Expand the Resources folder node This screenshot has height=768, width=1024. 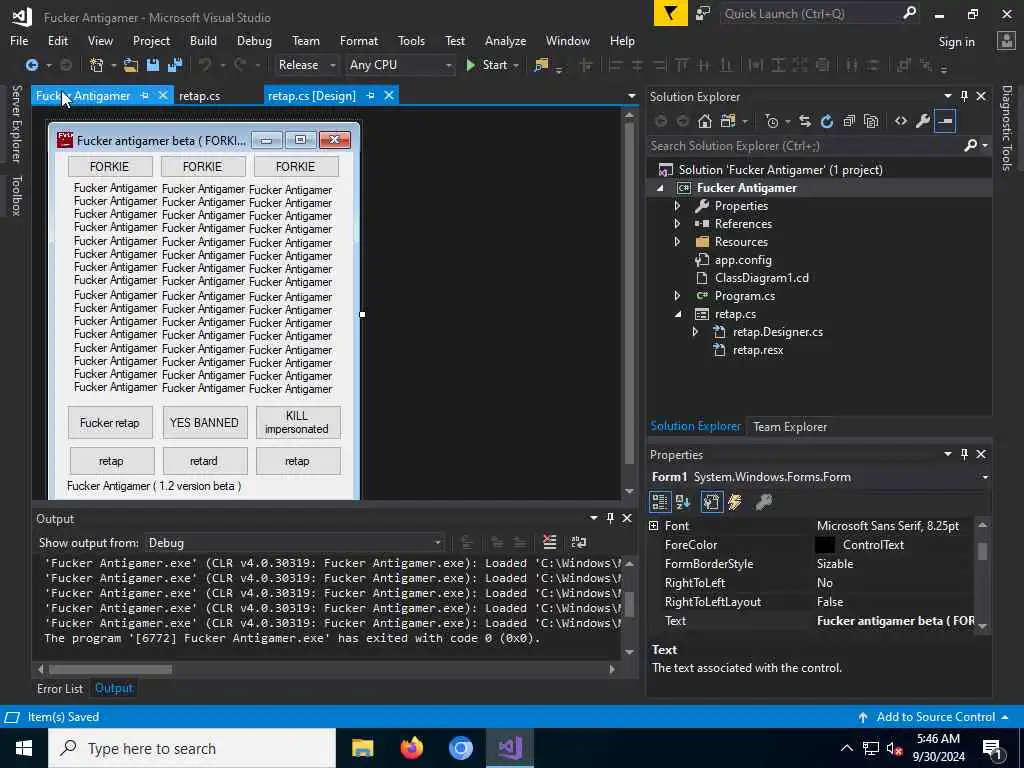[x=677, y=242]
